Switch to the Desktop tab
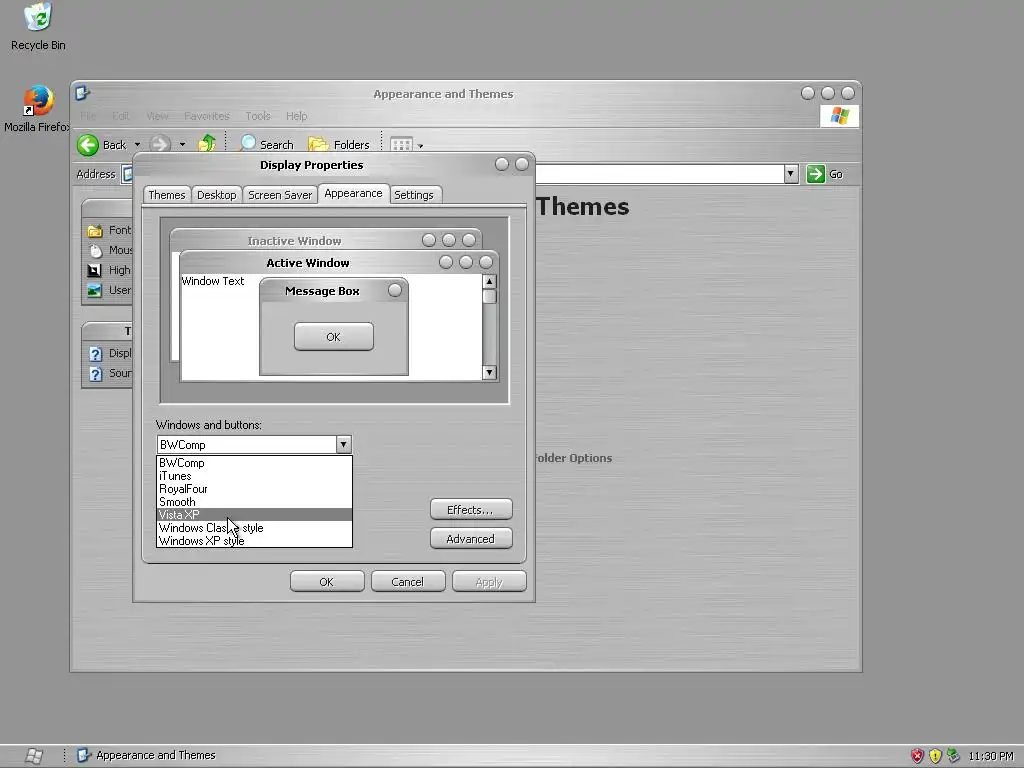Image resolution: width=1024 pixels, height=768 pixels. (217, 195)
